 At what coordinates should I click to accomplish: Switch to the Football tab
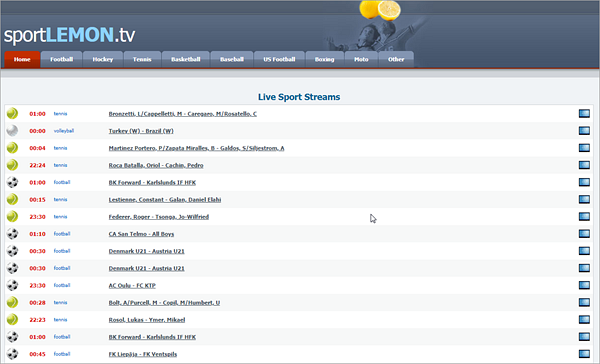(x=61, y=59)
